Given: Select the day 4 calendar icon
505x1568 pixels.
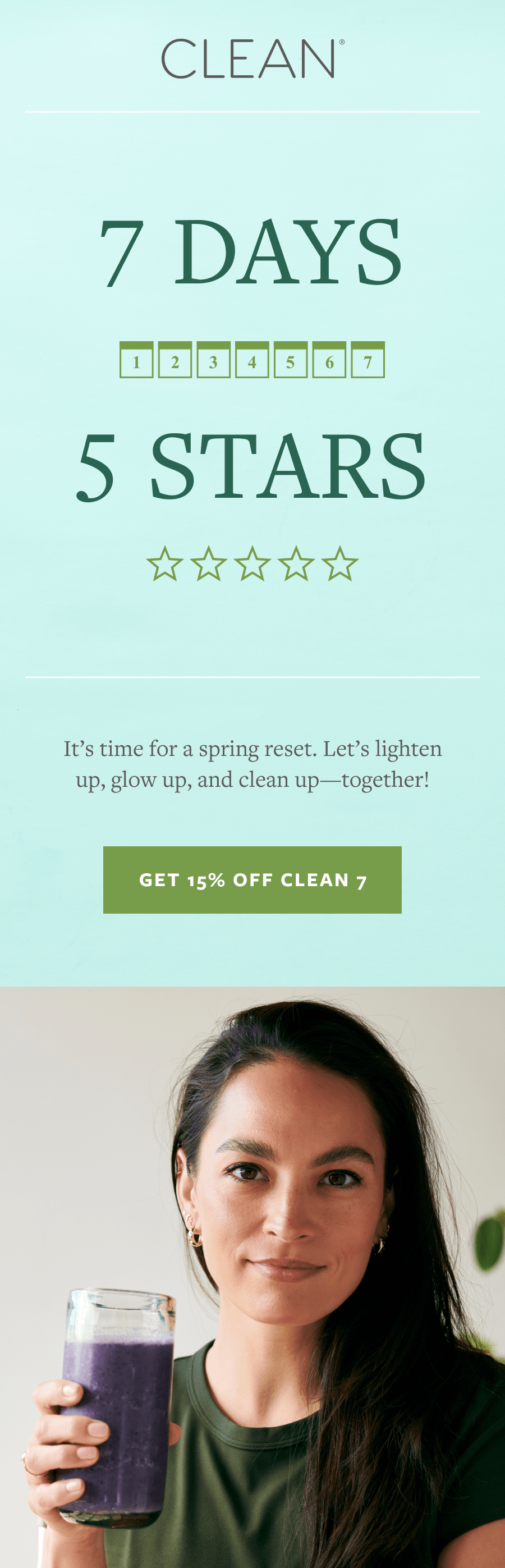Looking at the screenshot, I should (252, 360).
